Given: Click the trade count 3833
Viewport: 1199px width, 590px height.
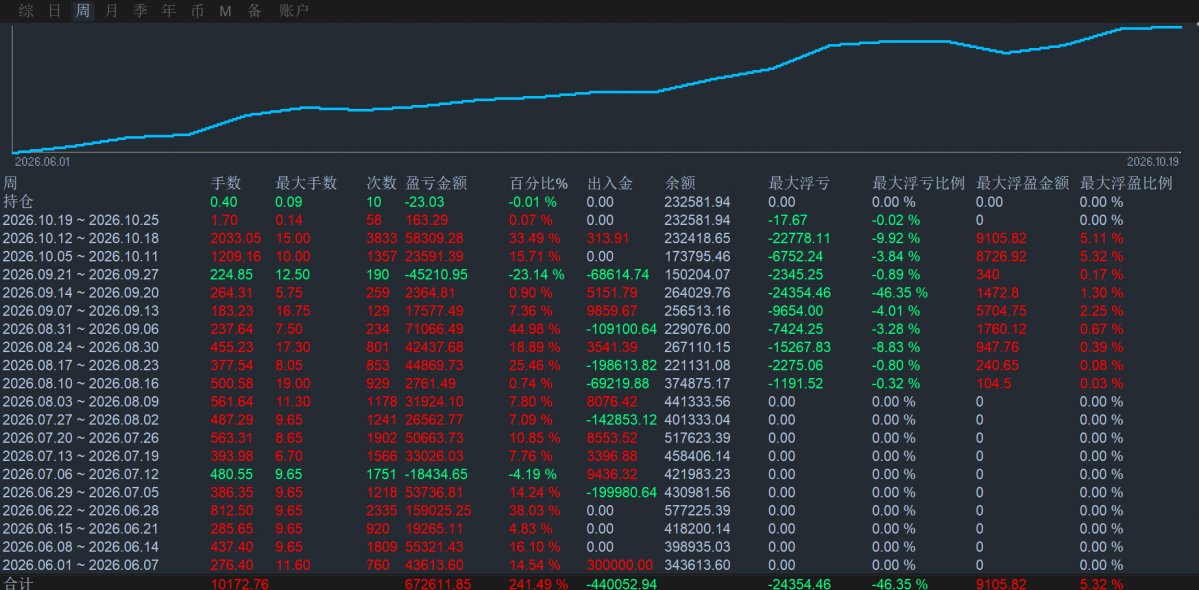Looking at the screenshot, I should point(382,238).
